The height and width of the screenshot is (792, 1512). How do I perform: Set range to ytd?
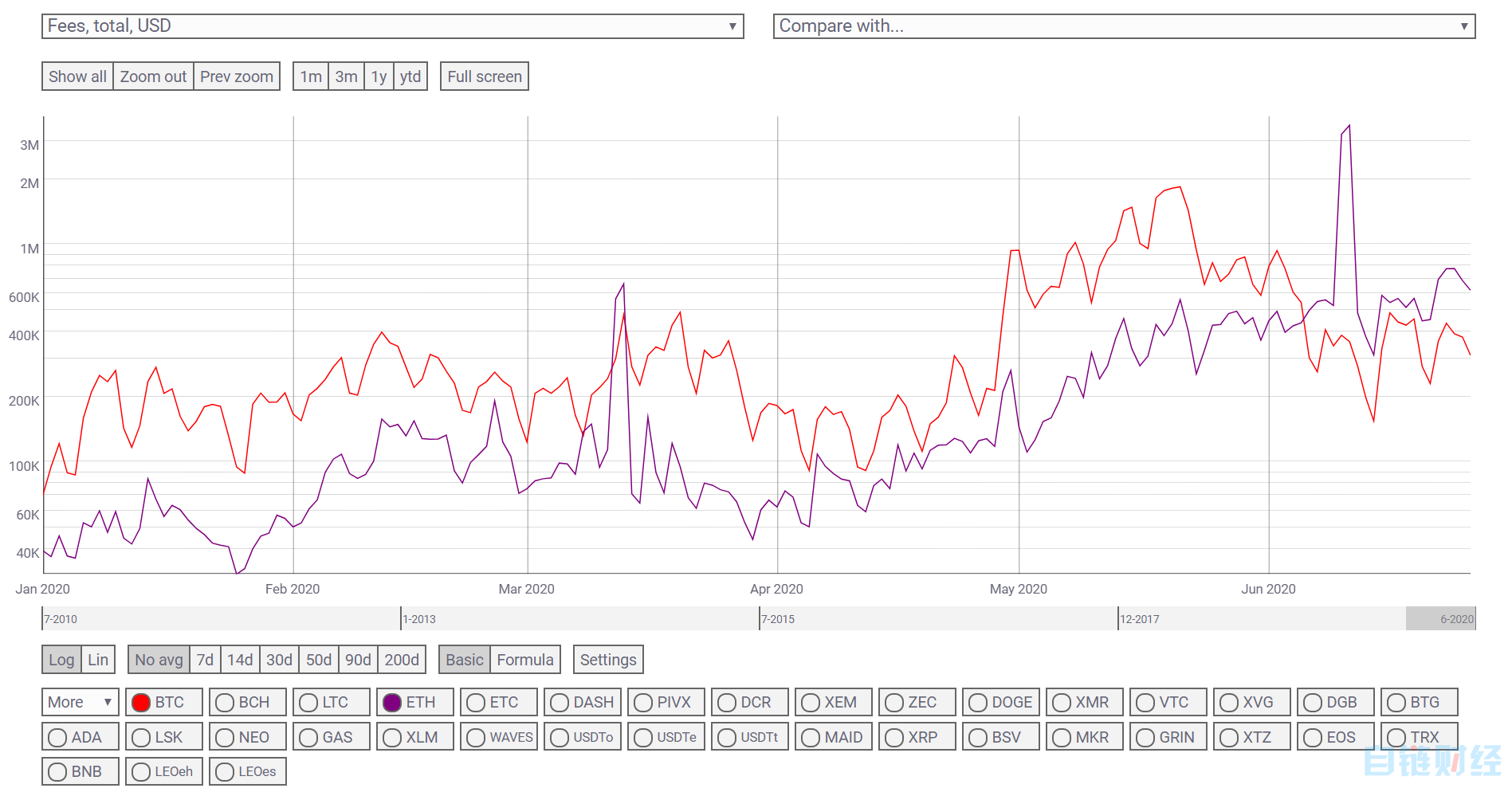click(x=410, y=76)
